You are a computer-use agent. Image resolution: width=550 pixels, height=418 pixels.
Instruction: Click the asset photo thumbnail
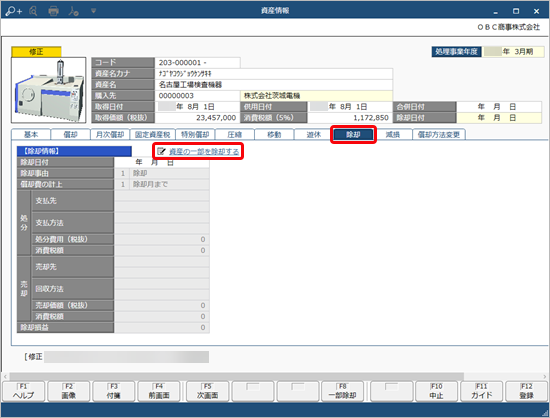click(48, 90)
